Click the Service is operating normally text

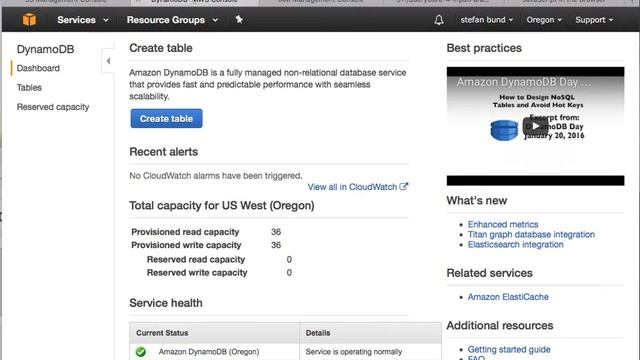point(353,351)
